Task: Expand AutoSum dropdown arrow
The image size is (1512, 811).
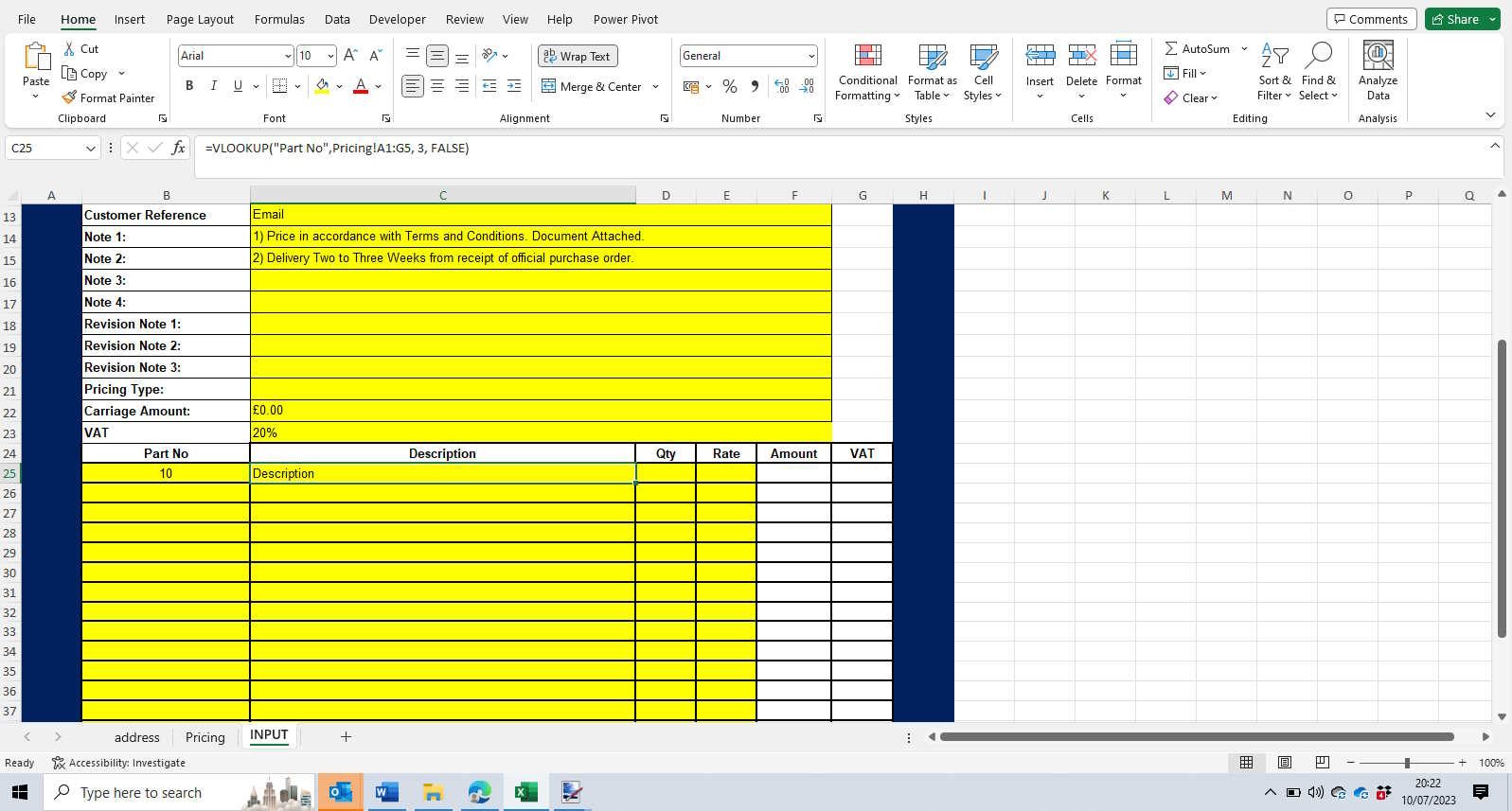Action: click(1244, 48)
